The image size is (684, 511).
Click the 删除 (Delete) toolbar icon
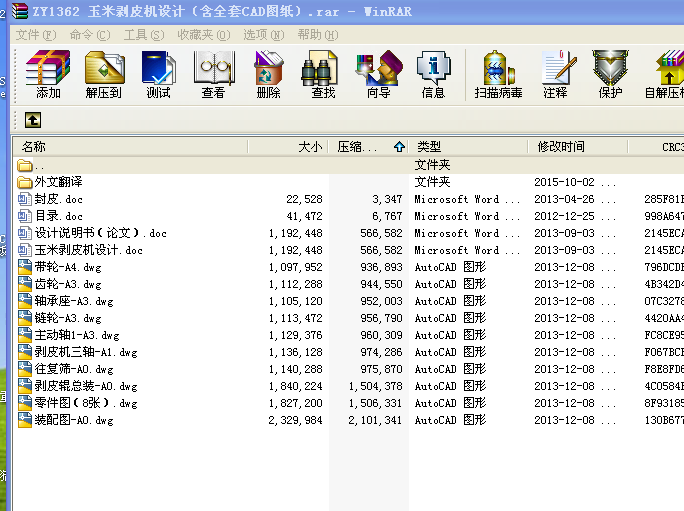268,74
